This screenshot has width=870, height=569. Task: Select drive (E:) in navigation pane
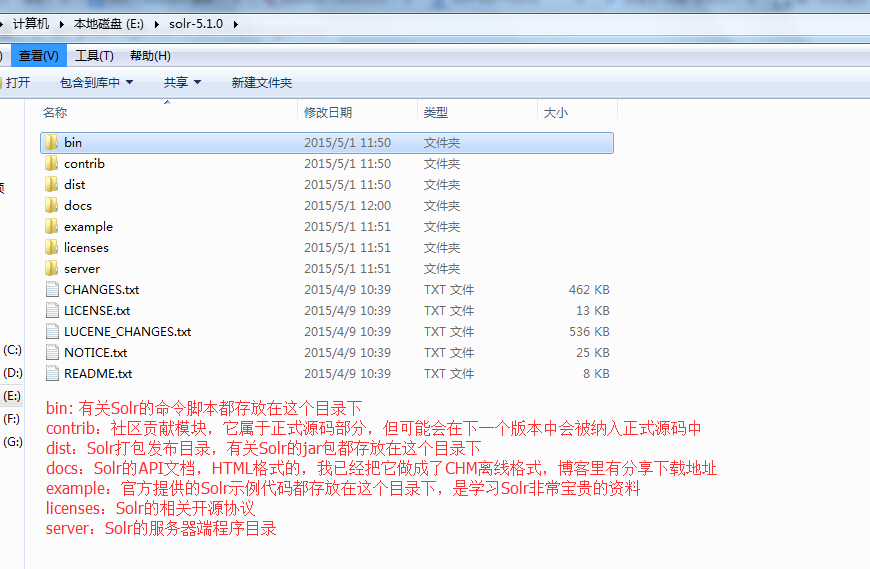12,396
